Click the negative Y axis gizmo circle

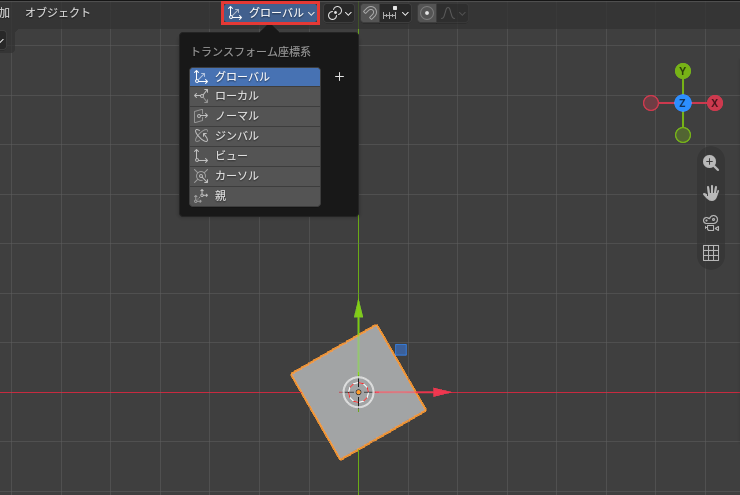682,135
